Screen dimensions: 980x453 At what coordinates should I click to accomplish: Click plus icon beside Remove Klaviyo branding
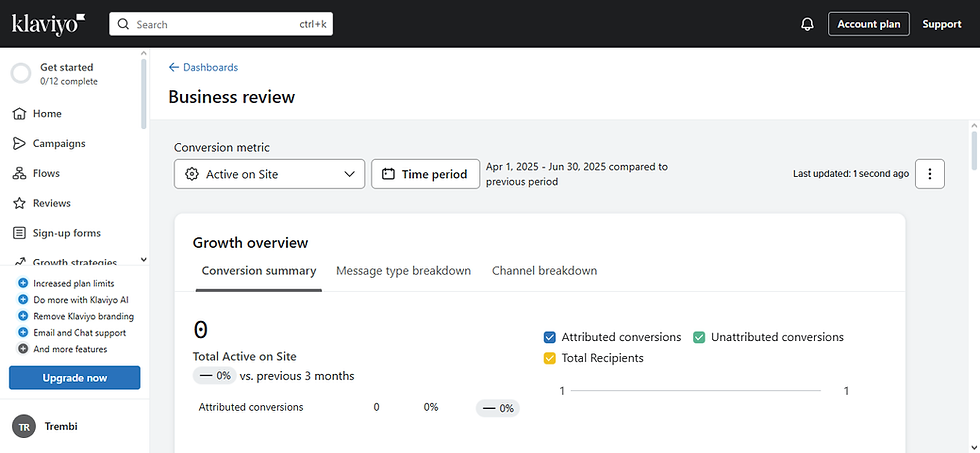(x=23, y=316)
